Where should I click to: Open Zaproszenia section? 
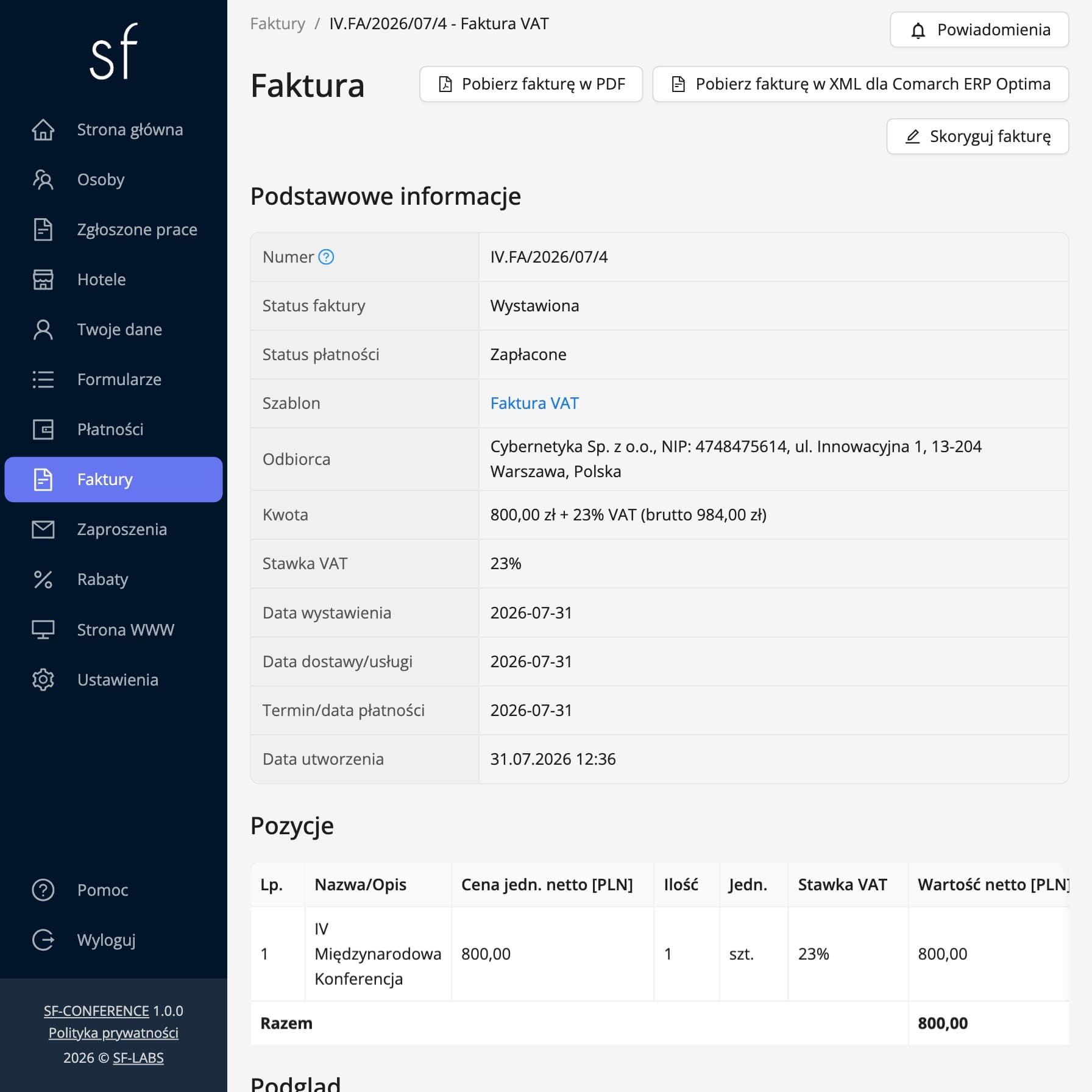point(113,530)
